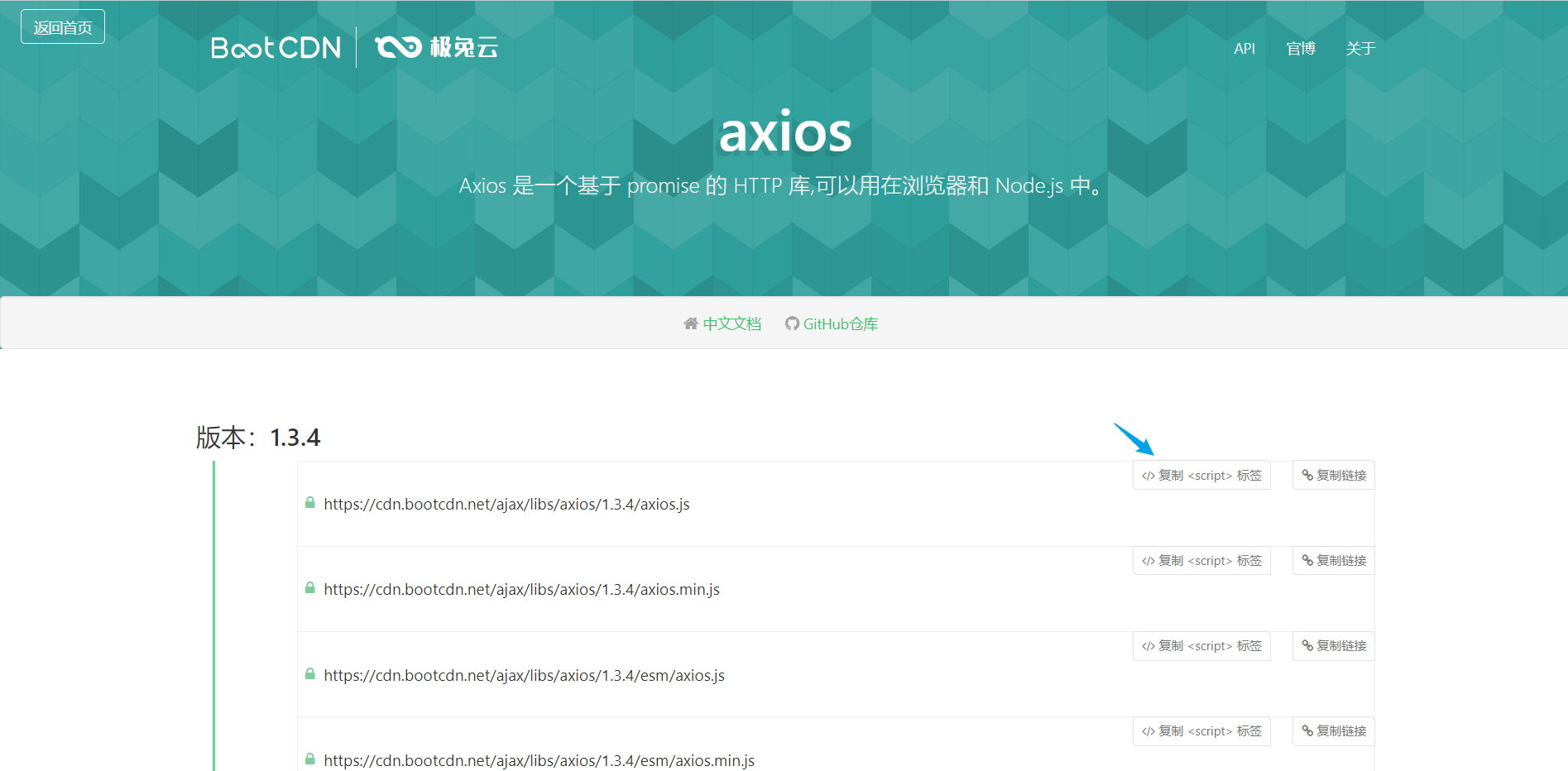Copy script tag for esm/axios.js
This screenshot has height=771, width=1568.
point(1201,646)
